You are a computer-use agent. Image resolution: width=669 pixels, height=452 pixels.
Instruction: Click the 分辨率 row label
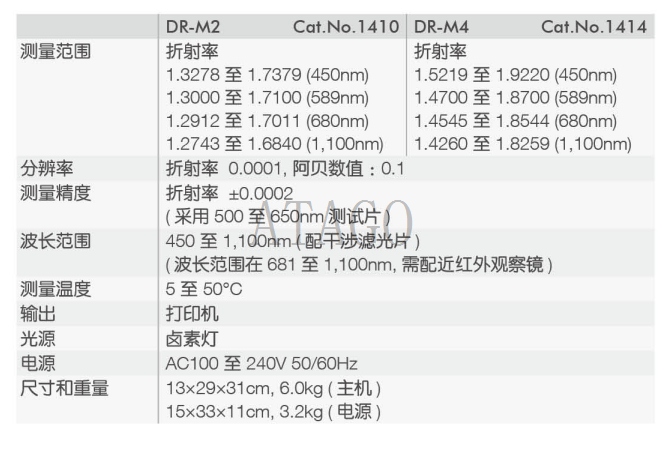[x=47, y=169]
